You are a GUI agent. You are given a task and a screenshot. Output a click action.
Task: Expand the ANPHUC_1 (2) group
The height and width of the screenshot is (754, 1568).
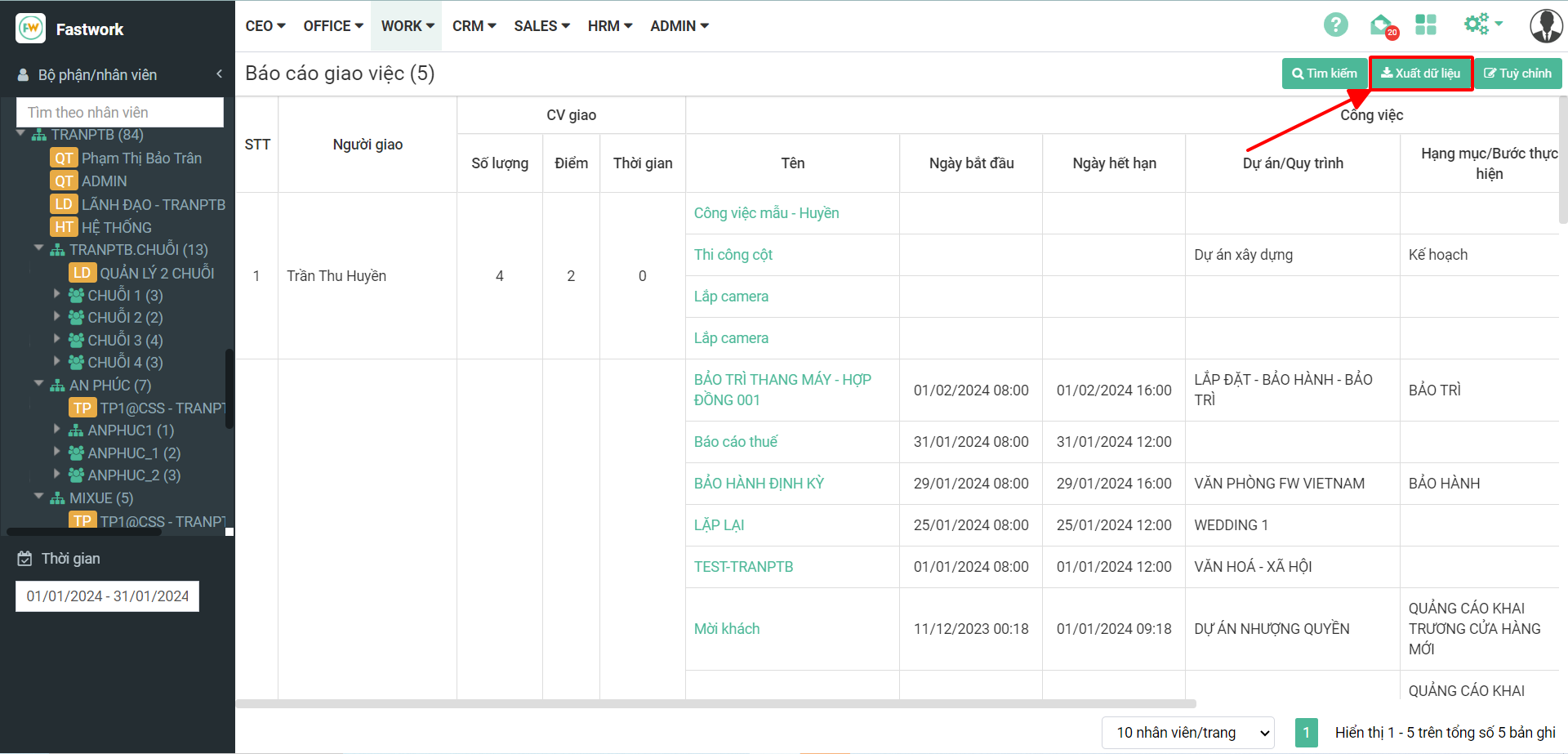(57, 452)
